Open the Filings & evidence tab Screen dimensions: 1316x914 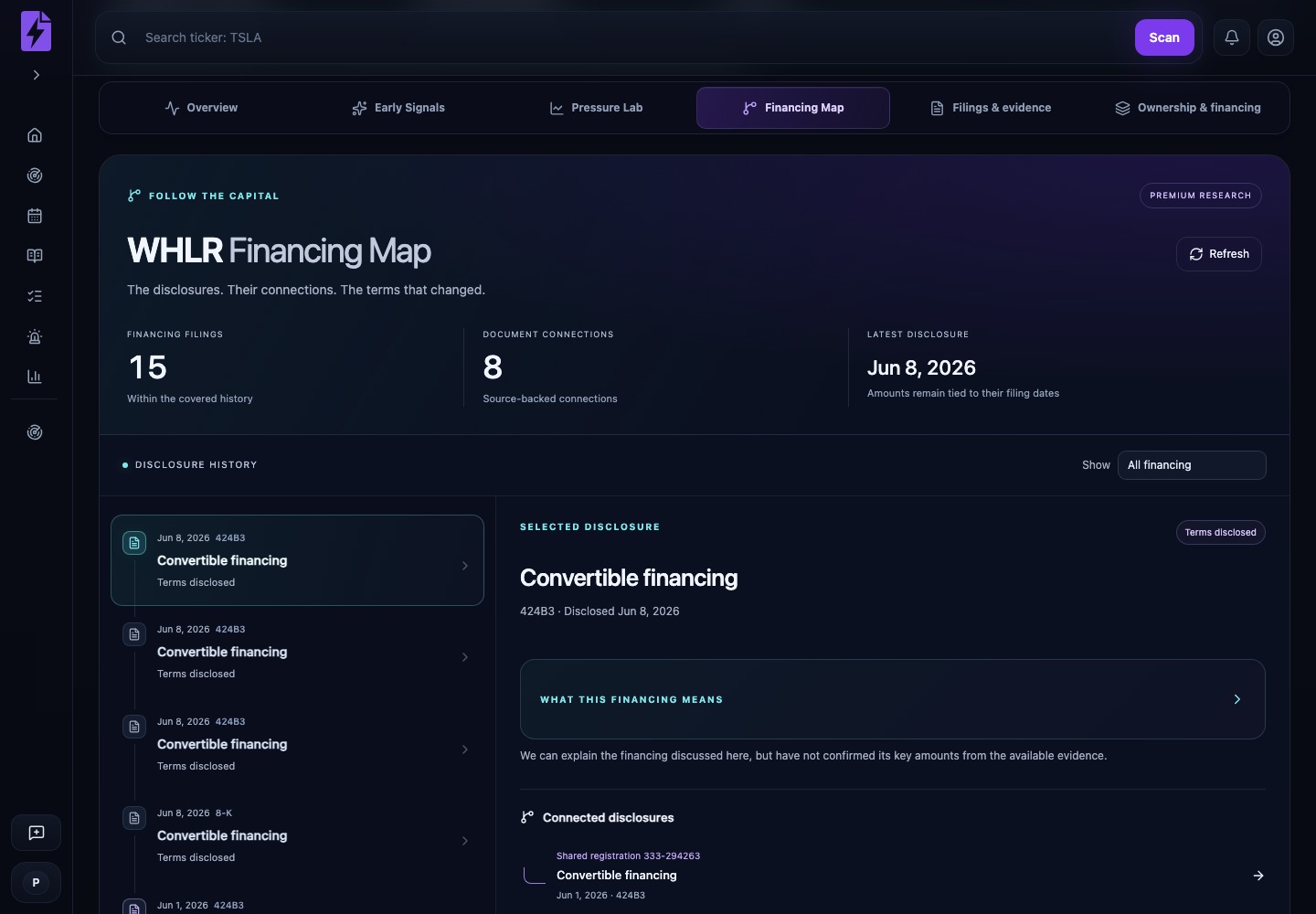click(991, 108)
